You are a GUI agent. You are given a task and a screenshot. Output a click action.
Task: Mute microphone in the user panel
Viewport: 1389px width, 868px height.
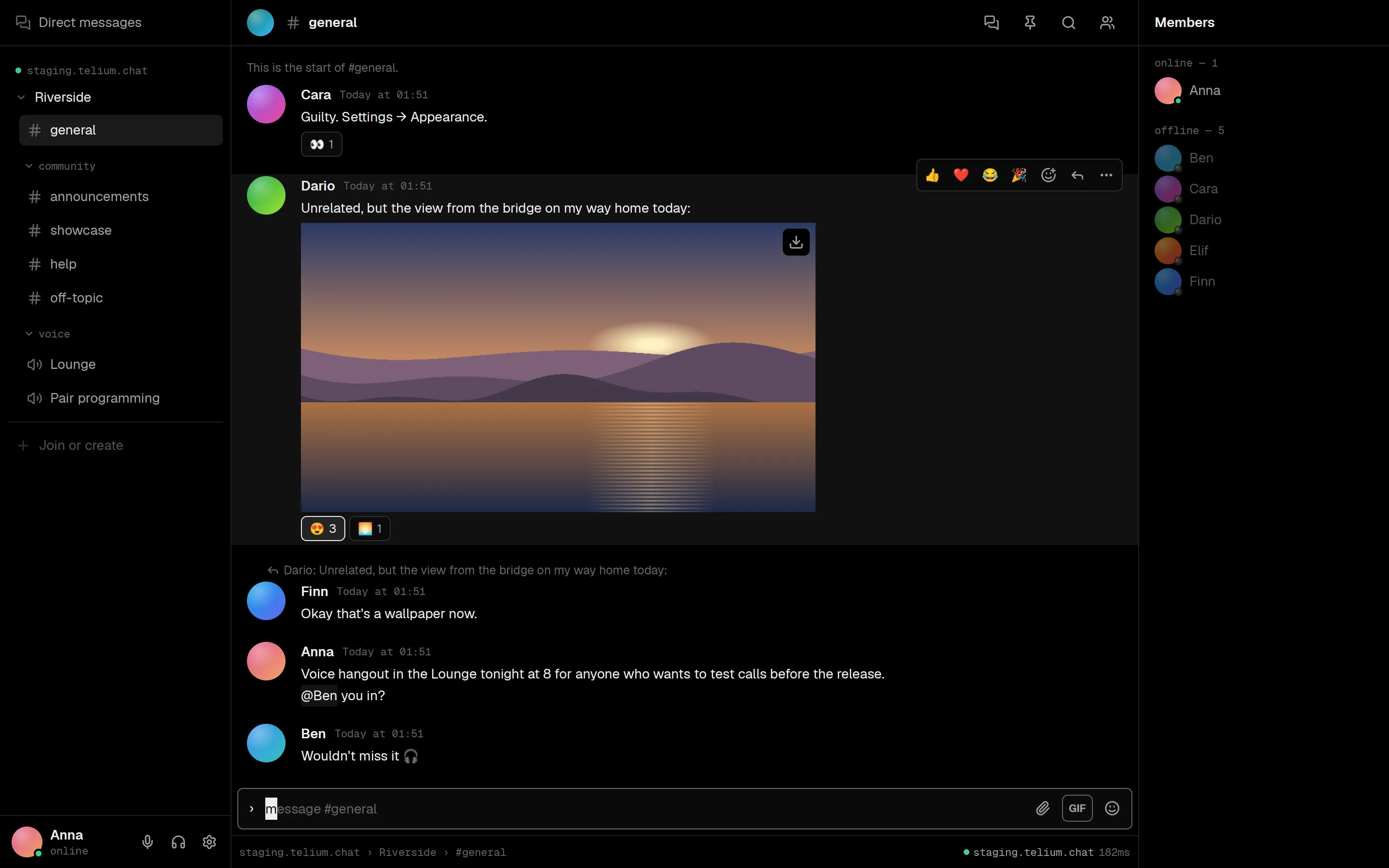point(148,841)
